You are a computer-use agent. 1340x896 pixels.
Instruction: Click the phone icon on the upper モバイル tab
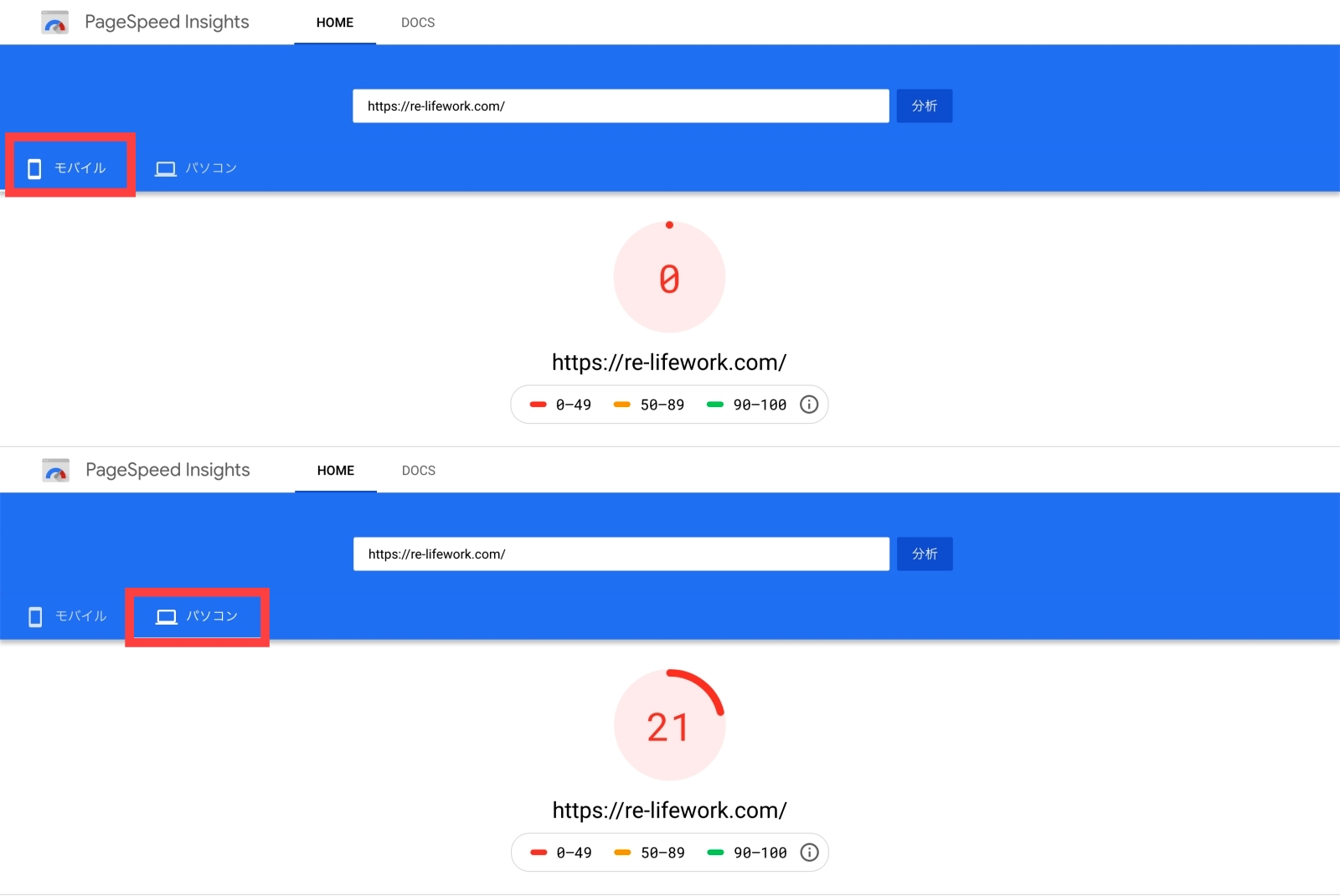(34, 168)
